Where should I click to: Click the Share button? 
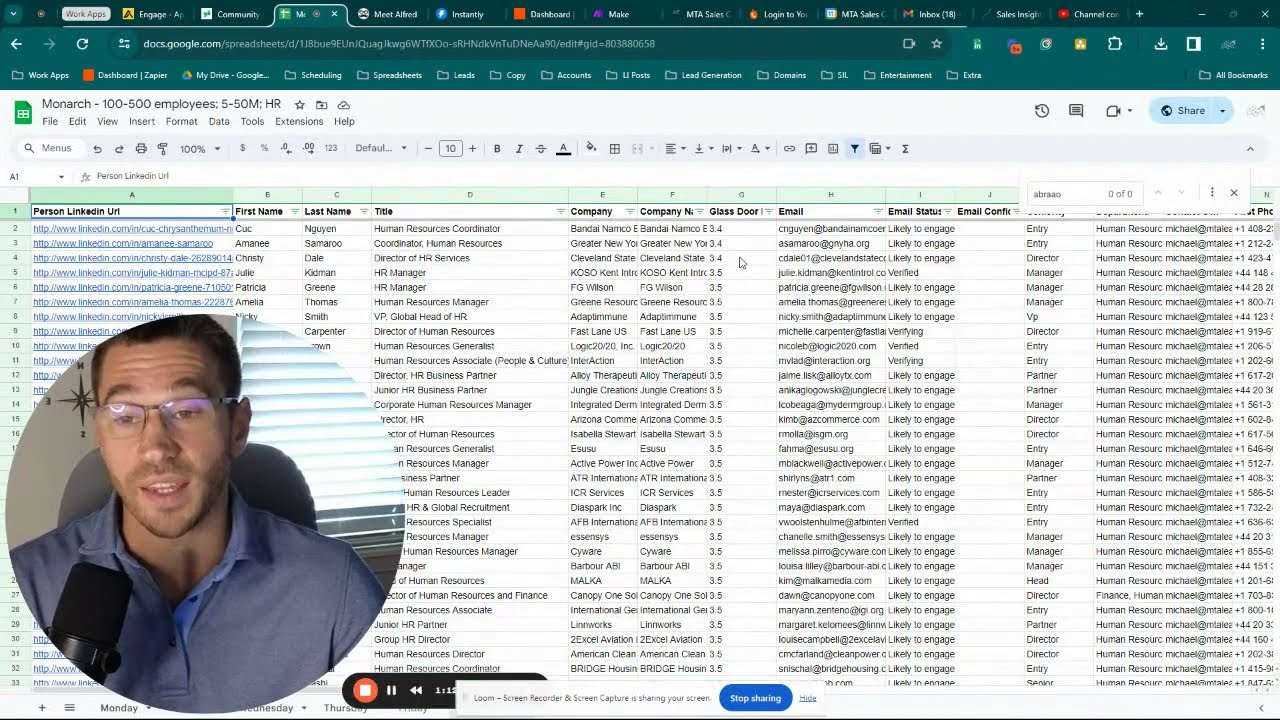(1182, 111)
